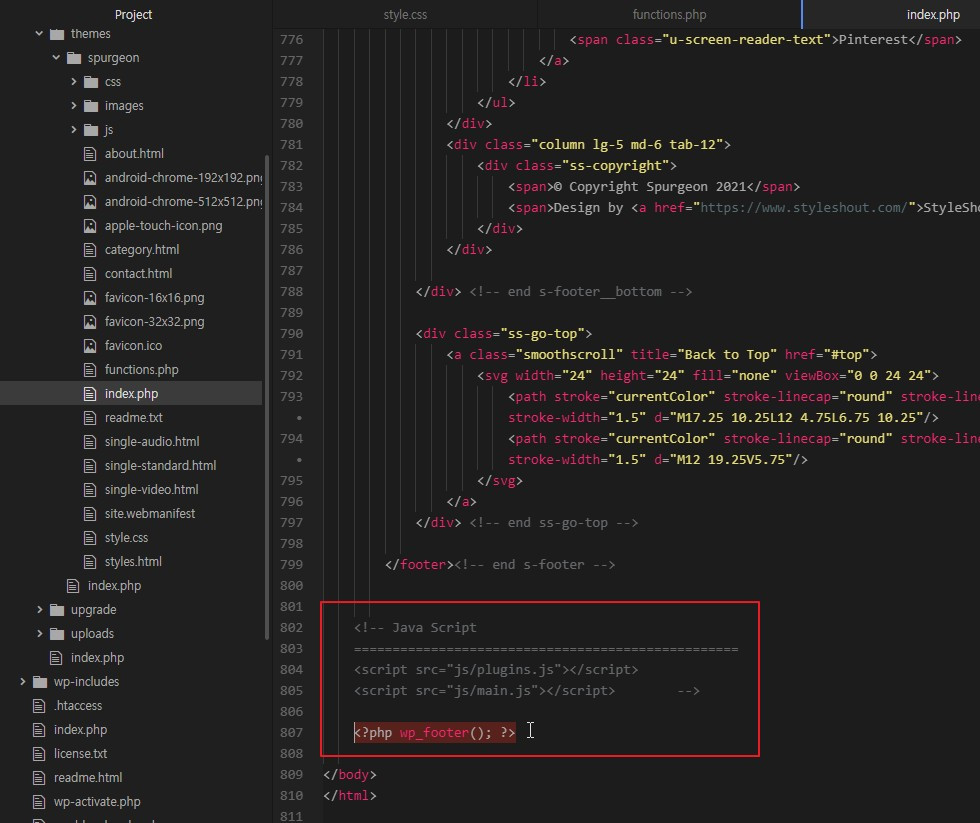Click the 'Java Script' comment line
The height and width of the screenshot is (823, 980).
(x=415, y=627)
